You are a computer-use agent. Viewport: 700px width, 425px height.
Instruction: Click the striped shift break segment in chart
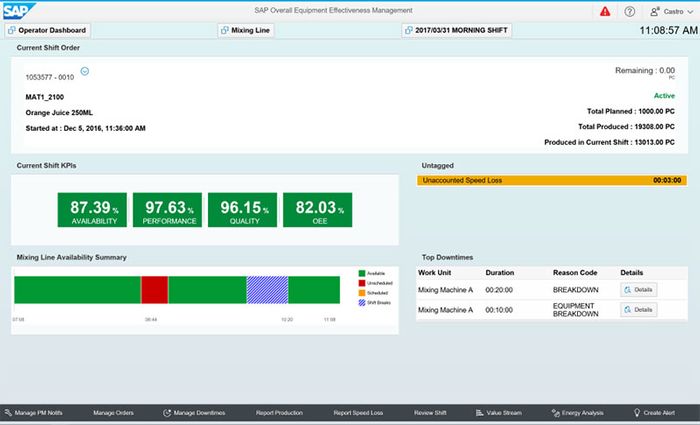click(x=267, y=290)
